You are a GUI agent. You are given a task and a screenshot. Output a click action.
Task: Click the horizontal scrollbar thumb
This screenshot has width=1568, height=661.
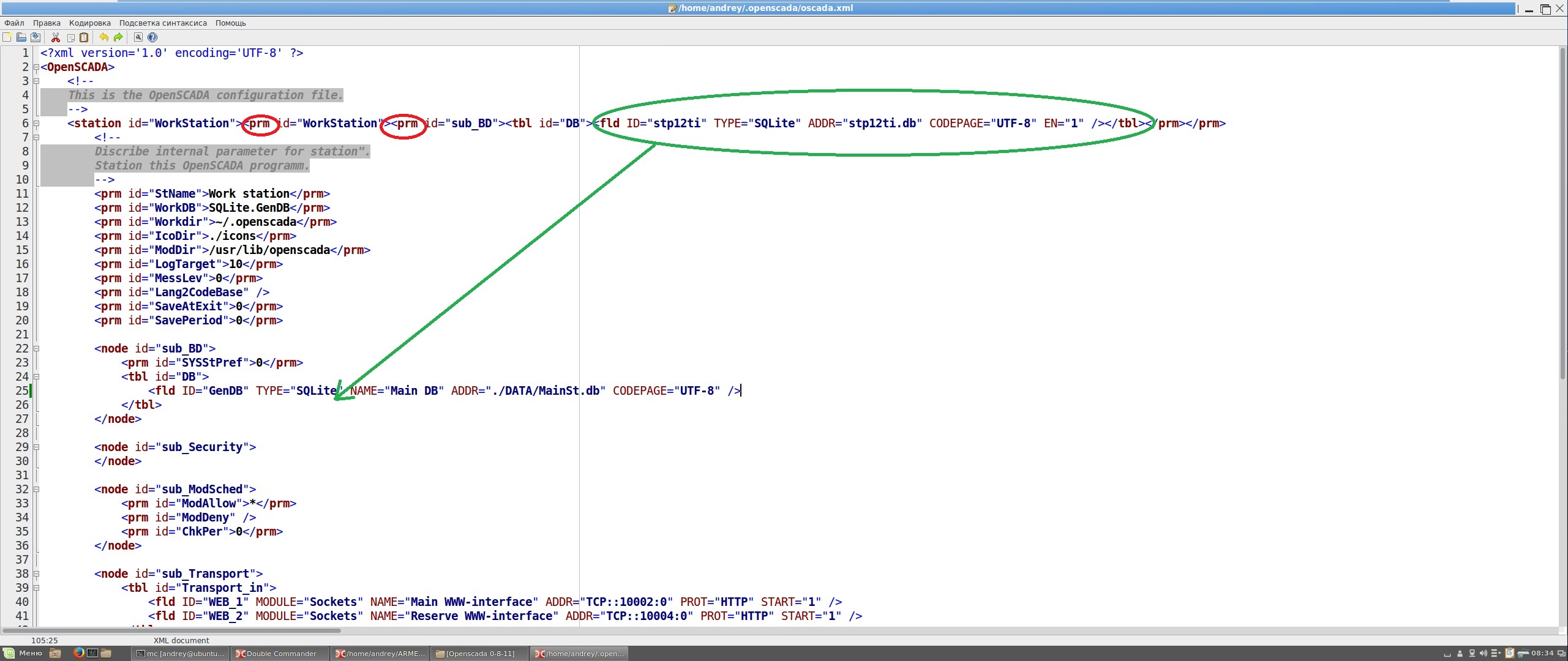(x=171, y=630)
